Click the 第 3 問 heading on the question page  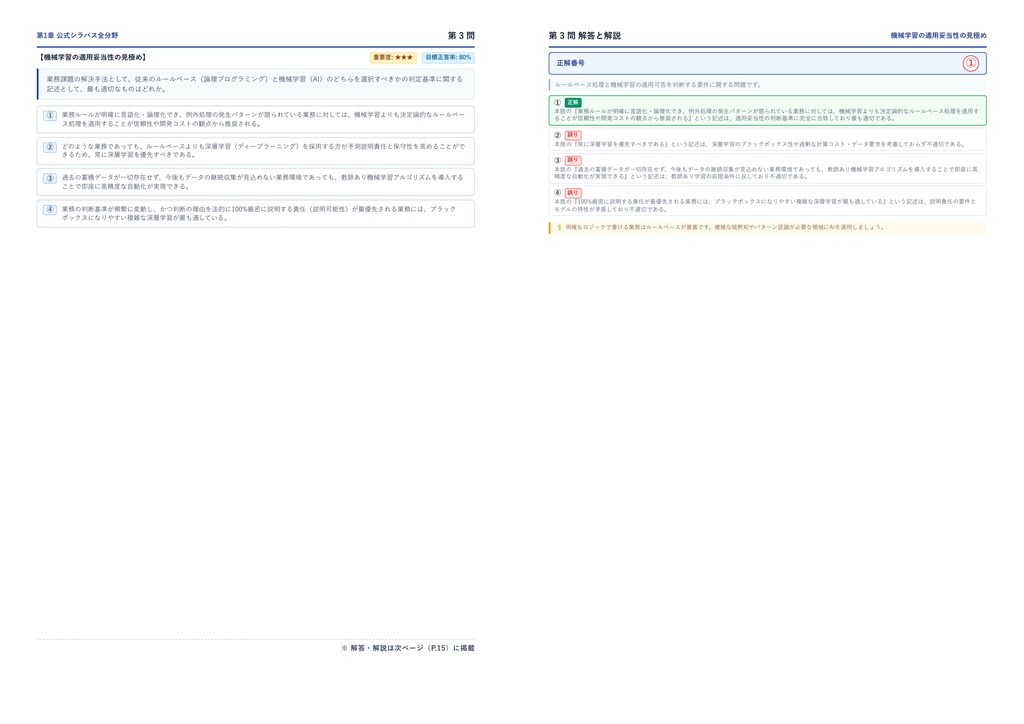coord(461,35)
